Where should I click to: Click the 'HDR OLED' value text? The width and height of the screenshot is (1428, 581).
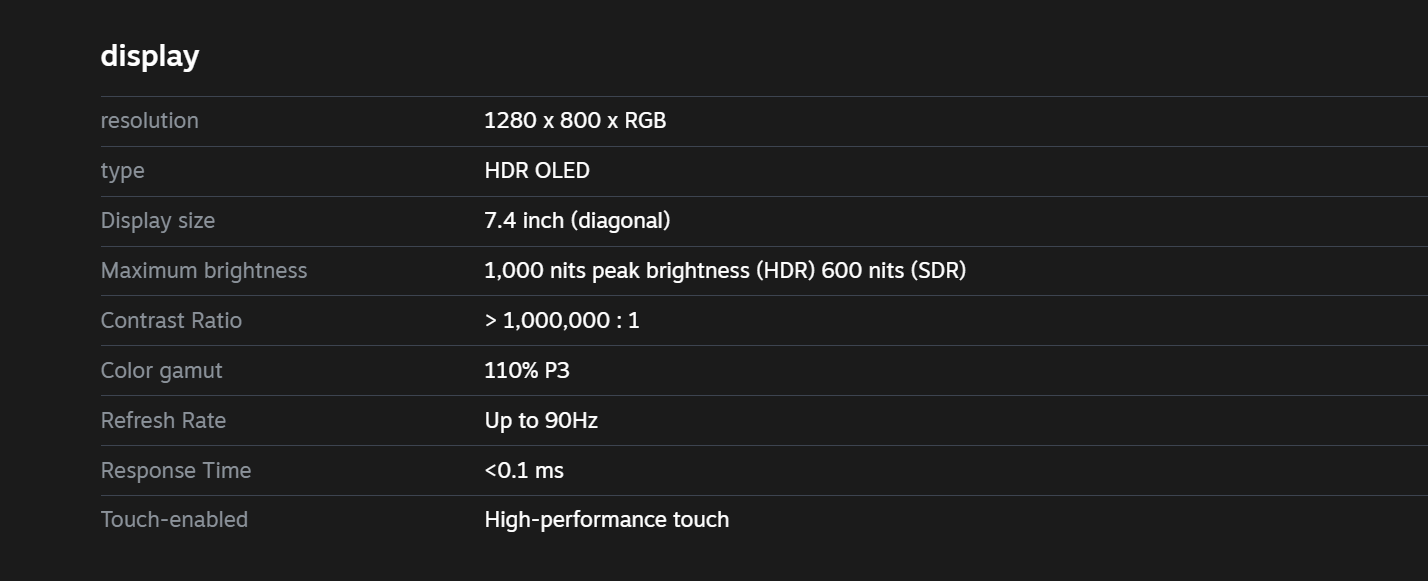537,171
